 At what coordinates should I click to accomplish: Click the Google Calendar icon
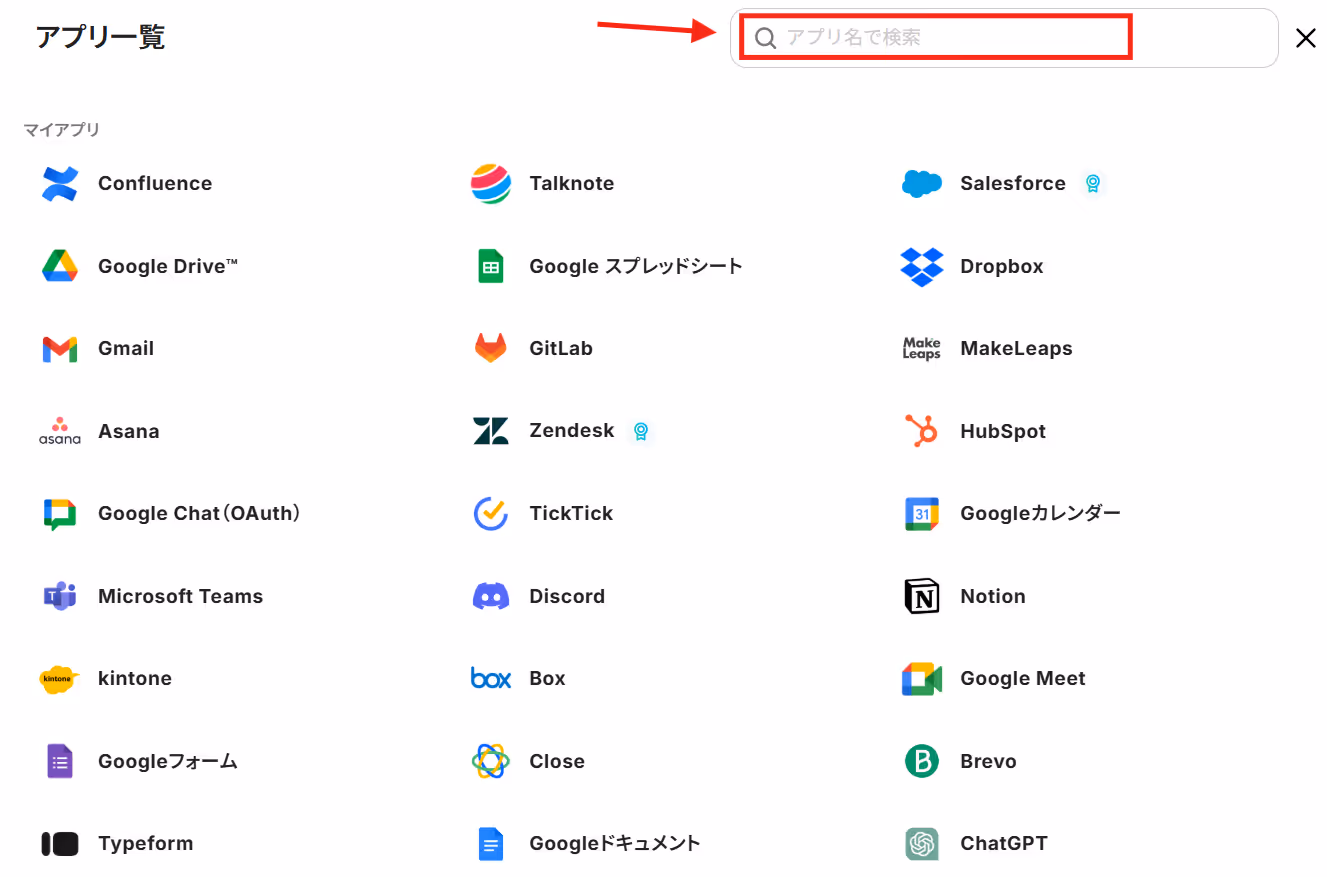(922, 514)
